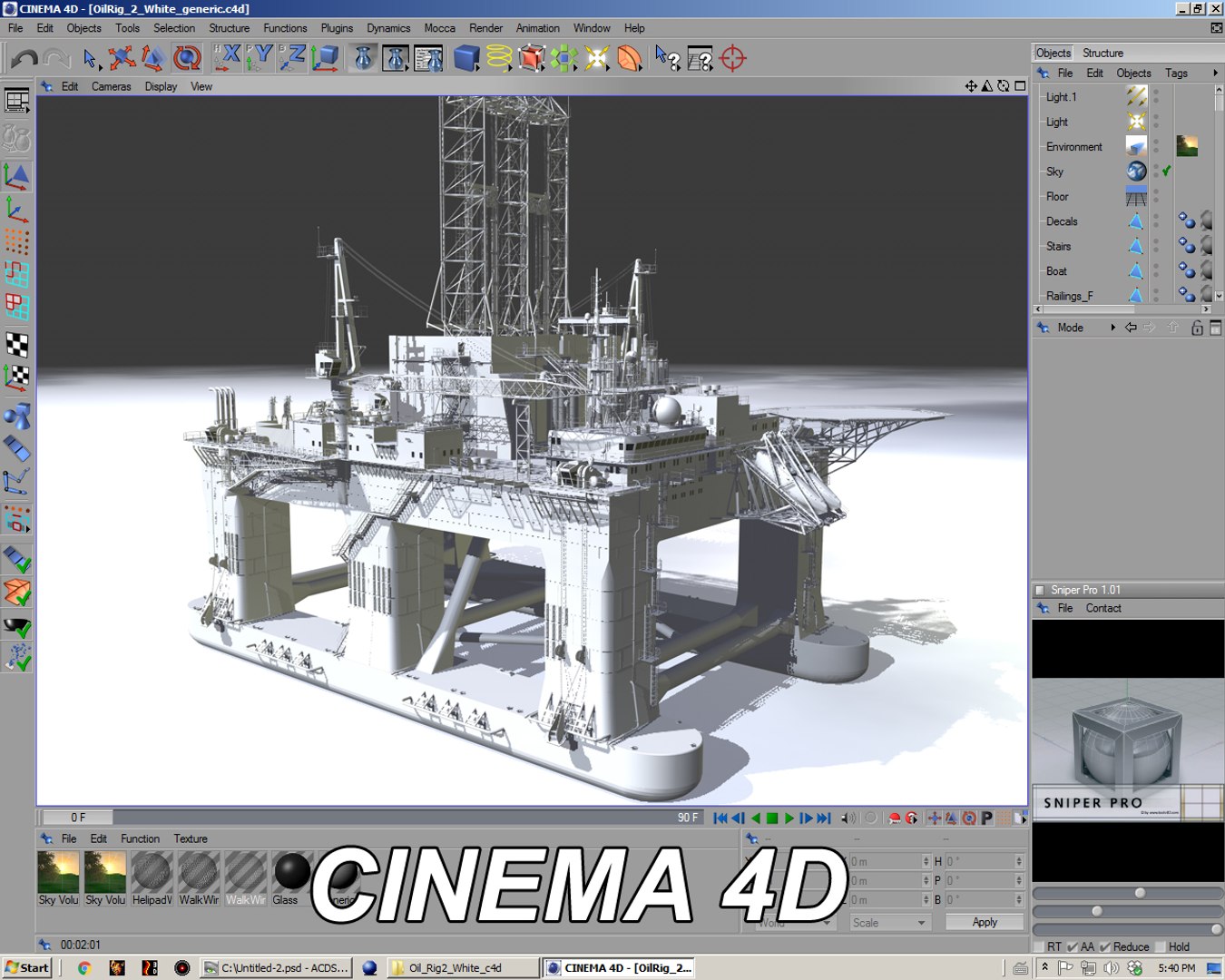Activate the Rotate tool
The width and height of the screenshot is (1225, 980).
(x=186, y=59)
